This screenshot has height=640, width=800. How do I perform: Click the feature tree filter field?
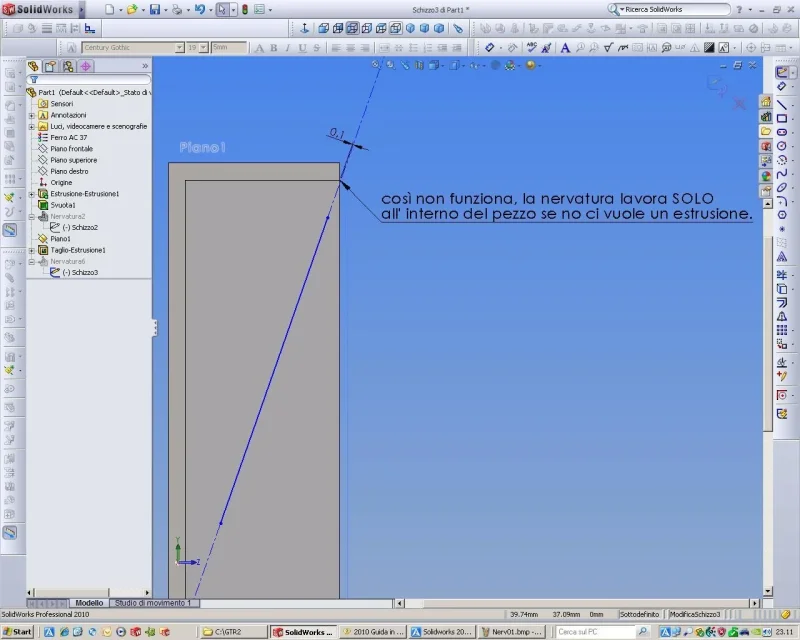click(90, 80)
